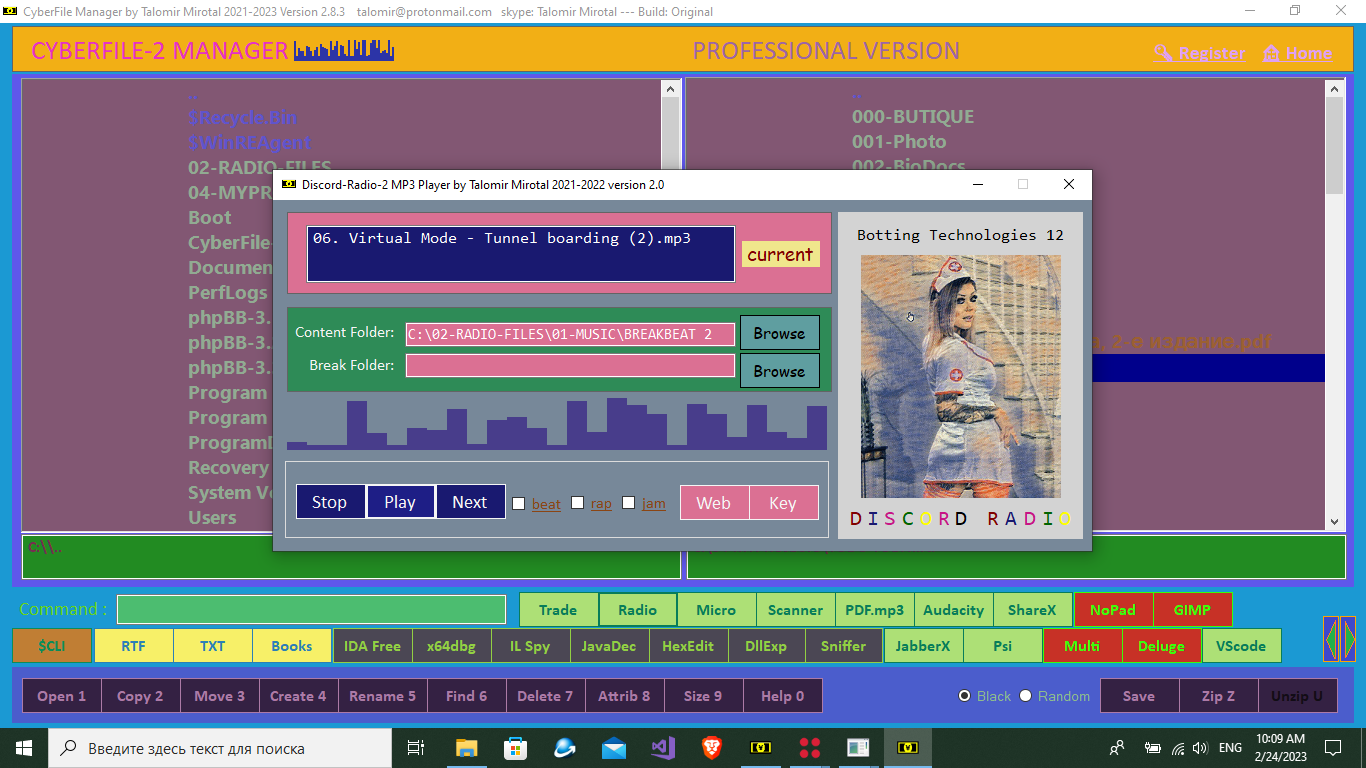
Task: Check the battery status tray icon
Action: [x=1153, y=747]
